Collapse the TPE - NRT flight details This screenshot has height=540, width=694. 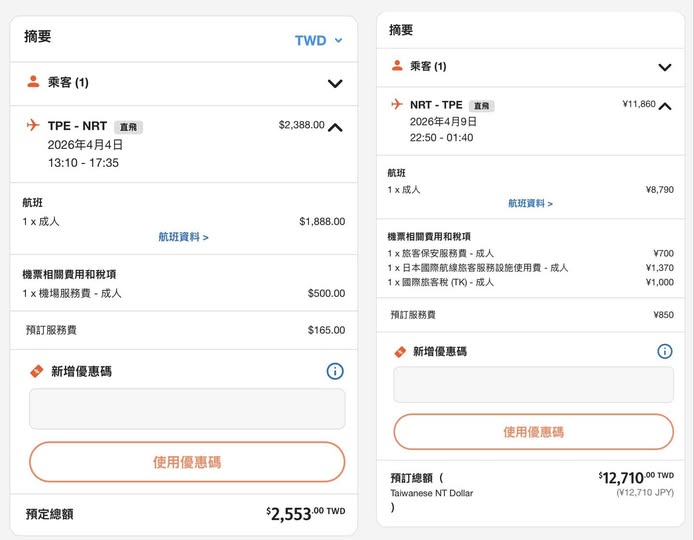tap(335, 127)
